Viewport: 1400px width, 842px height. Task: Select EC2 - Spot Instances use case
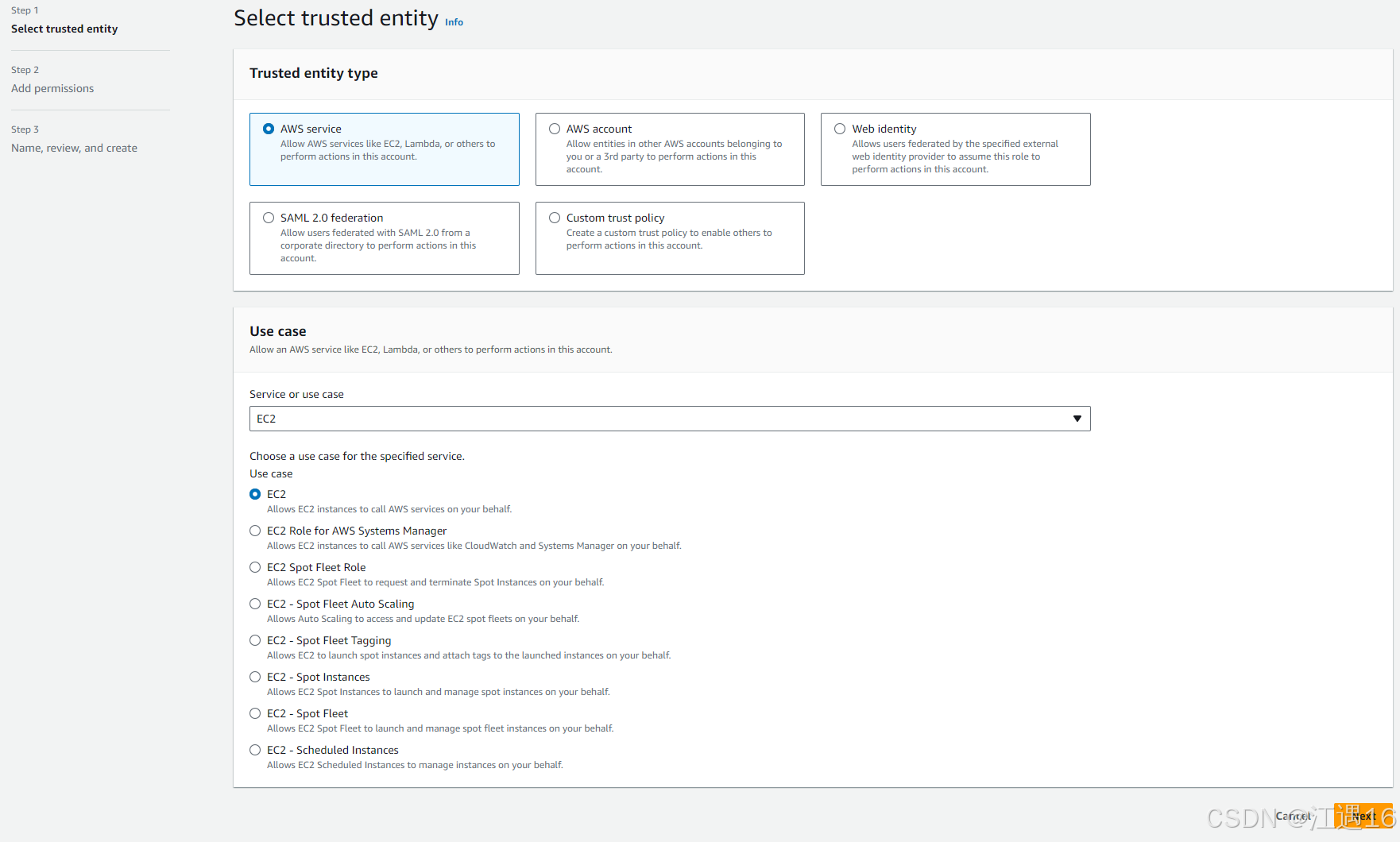tap(255, 676)
